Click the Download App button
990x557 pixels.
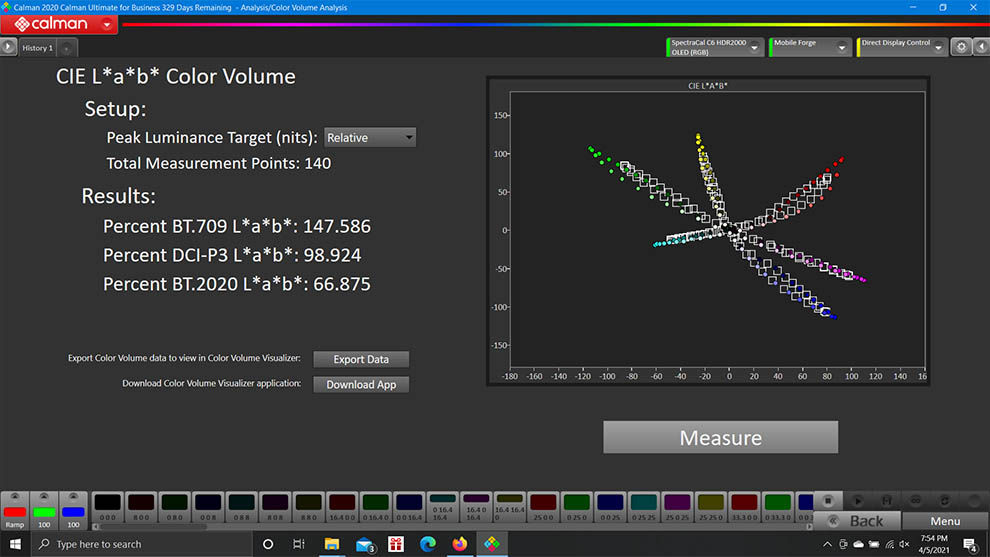pos(361,385)
